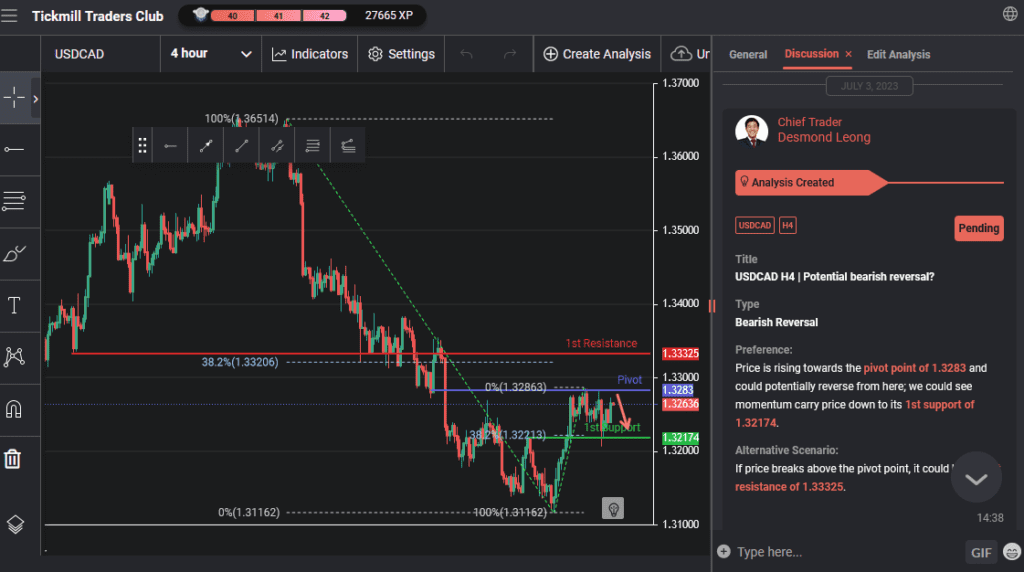The height and width of the screenshot is (572, 1024).
Task: Click the Type here message field
Action: [840, 552]
